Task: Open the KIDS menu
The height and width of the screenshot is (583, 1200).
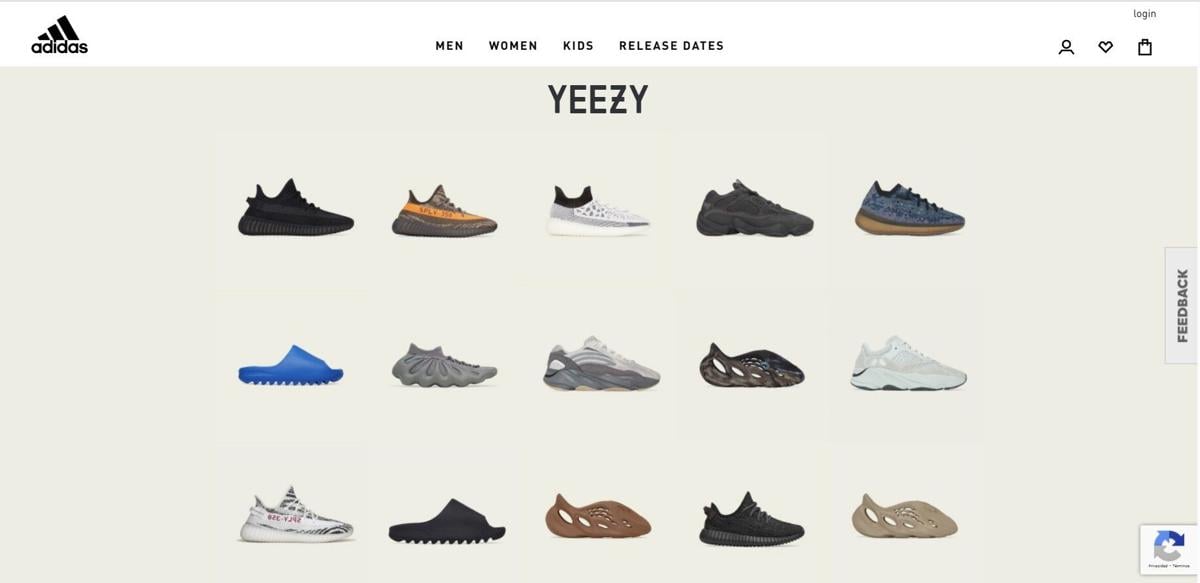Action: pos(578,46)
